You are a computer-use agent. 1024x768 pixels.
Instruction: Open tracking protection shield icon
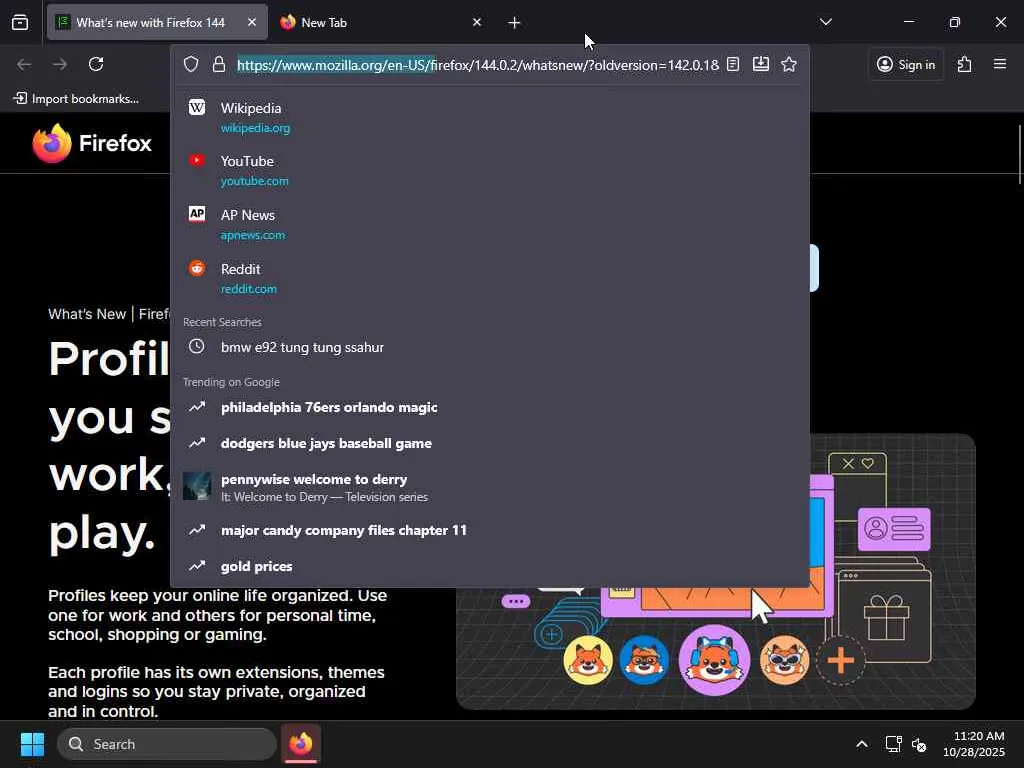click(191, 64)
